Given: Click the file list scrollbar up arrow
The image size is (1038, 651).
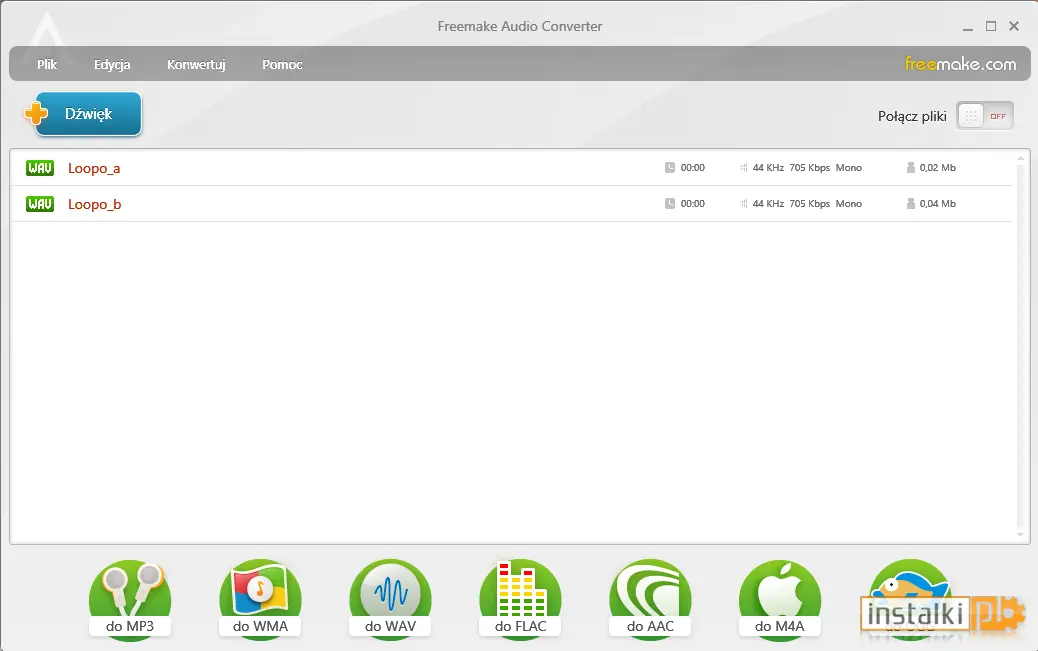Looking at the screenshot, I should (1020, 158).
